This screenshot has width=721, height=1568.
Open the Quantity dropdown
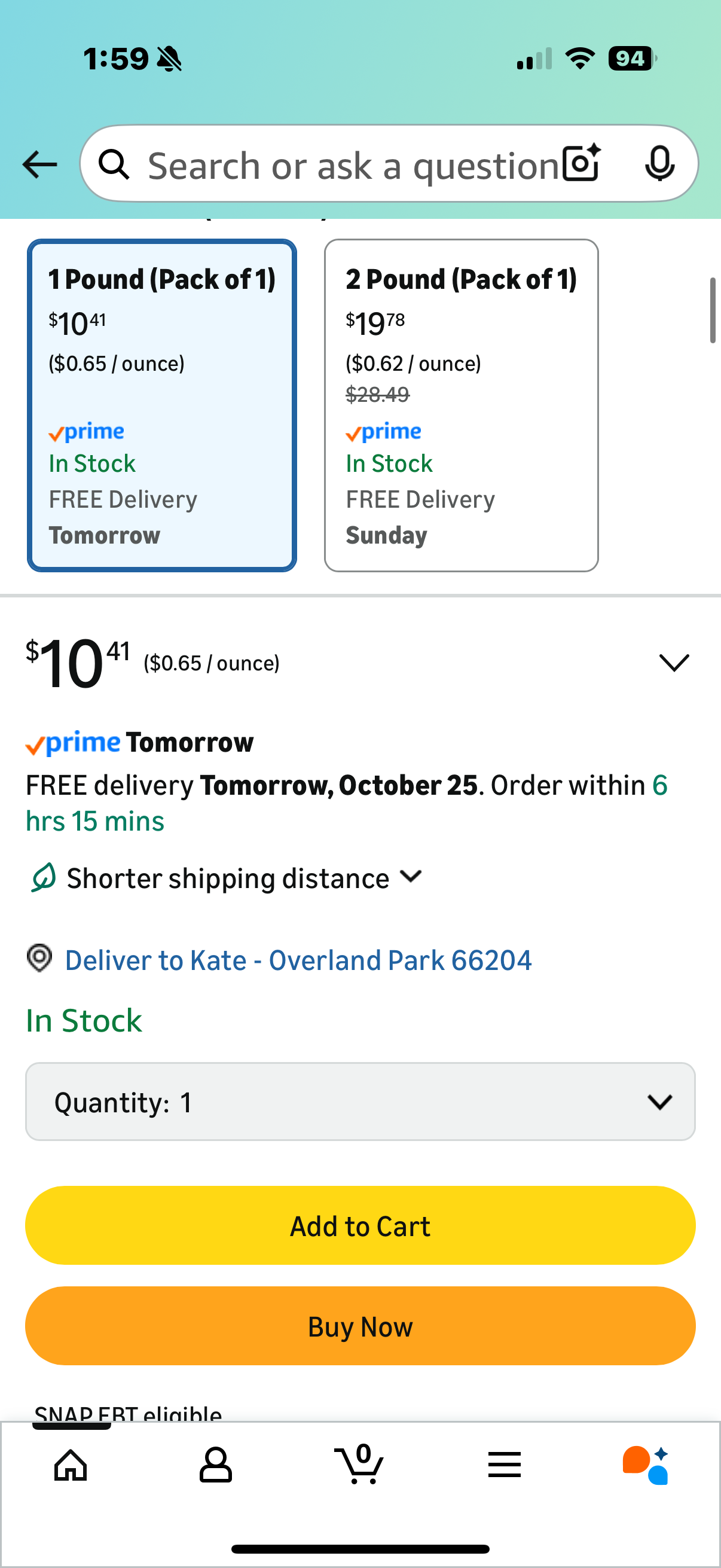click(x=360, y=1102)
